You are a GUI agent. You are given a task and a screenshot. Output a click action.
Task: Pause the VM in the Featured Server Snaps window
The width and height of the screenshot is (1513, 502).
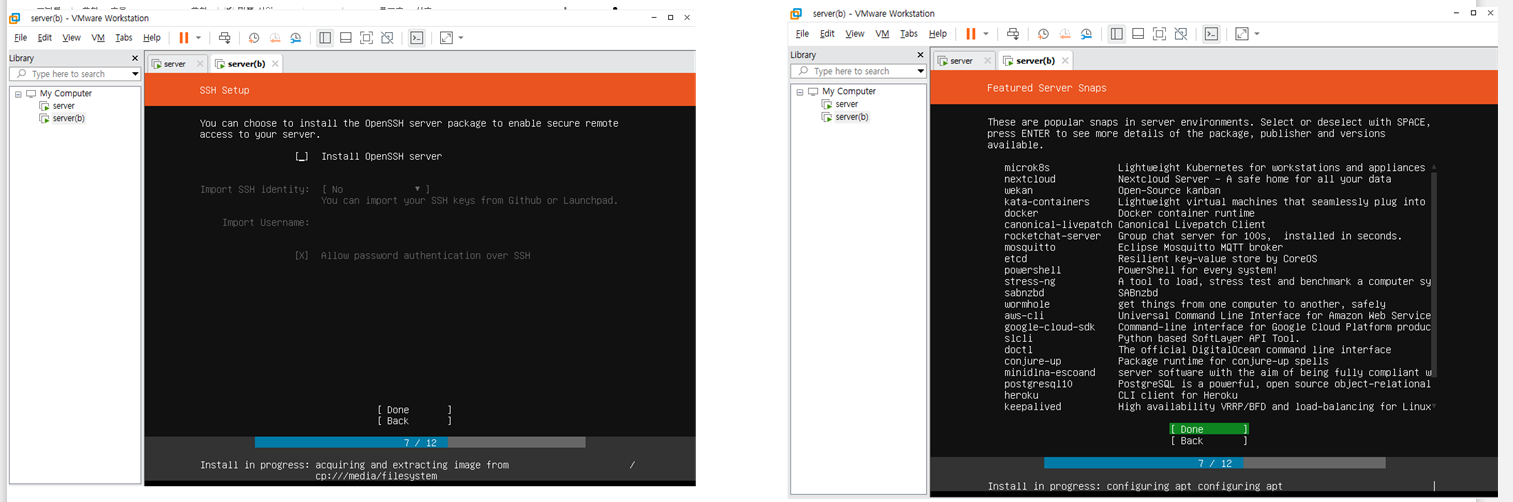point(971,34)
